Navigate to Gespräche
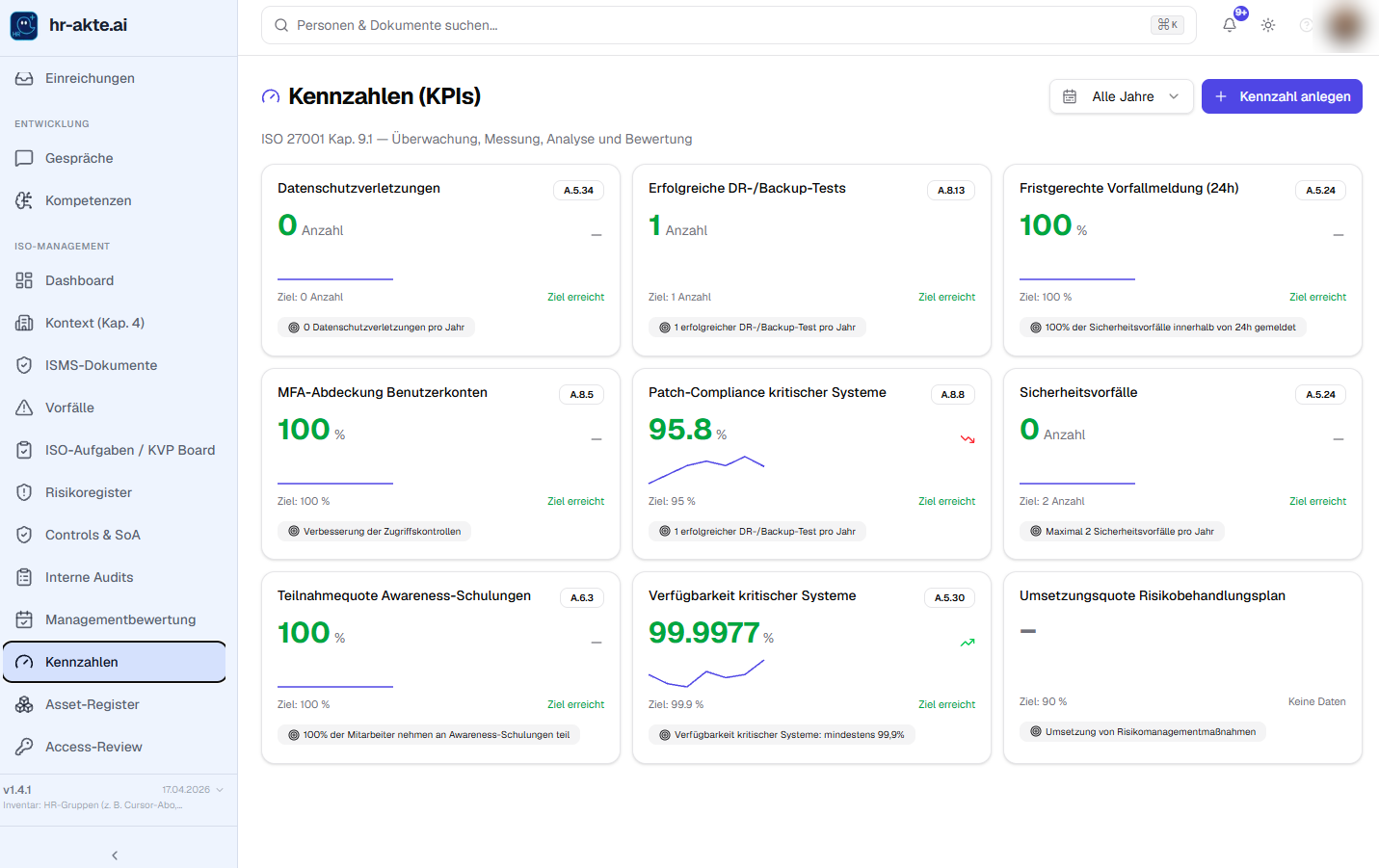1379x868 pixels. click(x=115, y=158)
